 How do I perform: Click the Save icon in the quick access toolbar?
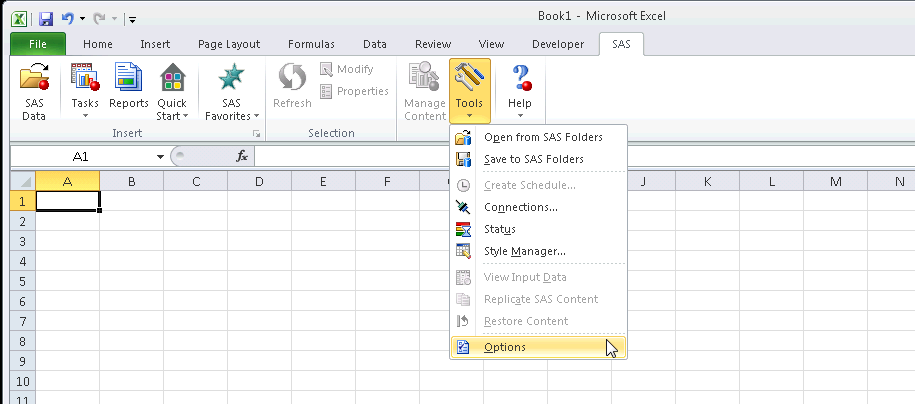tap(46, 17)
